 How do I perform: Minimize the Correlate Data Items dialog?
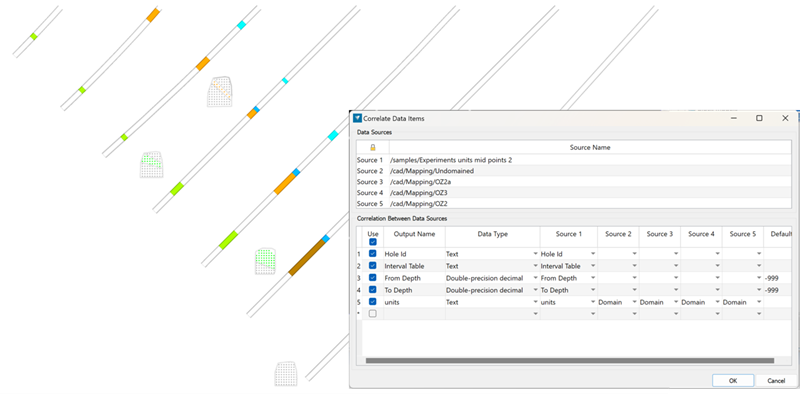pos(733,118)
